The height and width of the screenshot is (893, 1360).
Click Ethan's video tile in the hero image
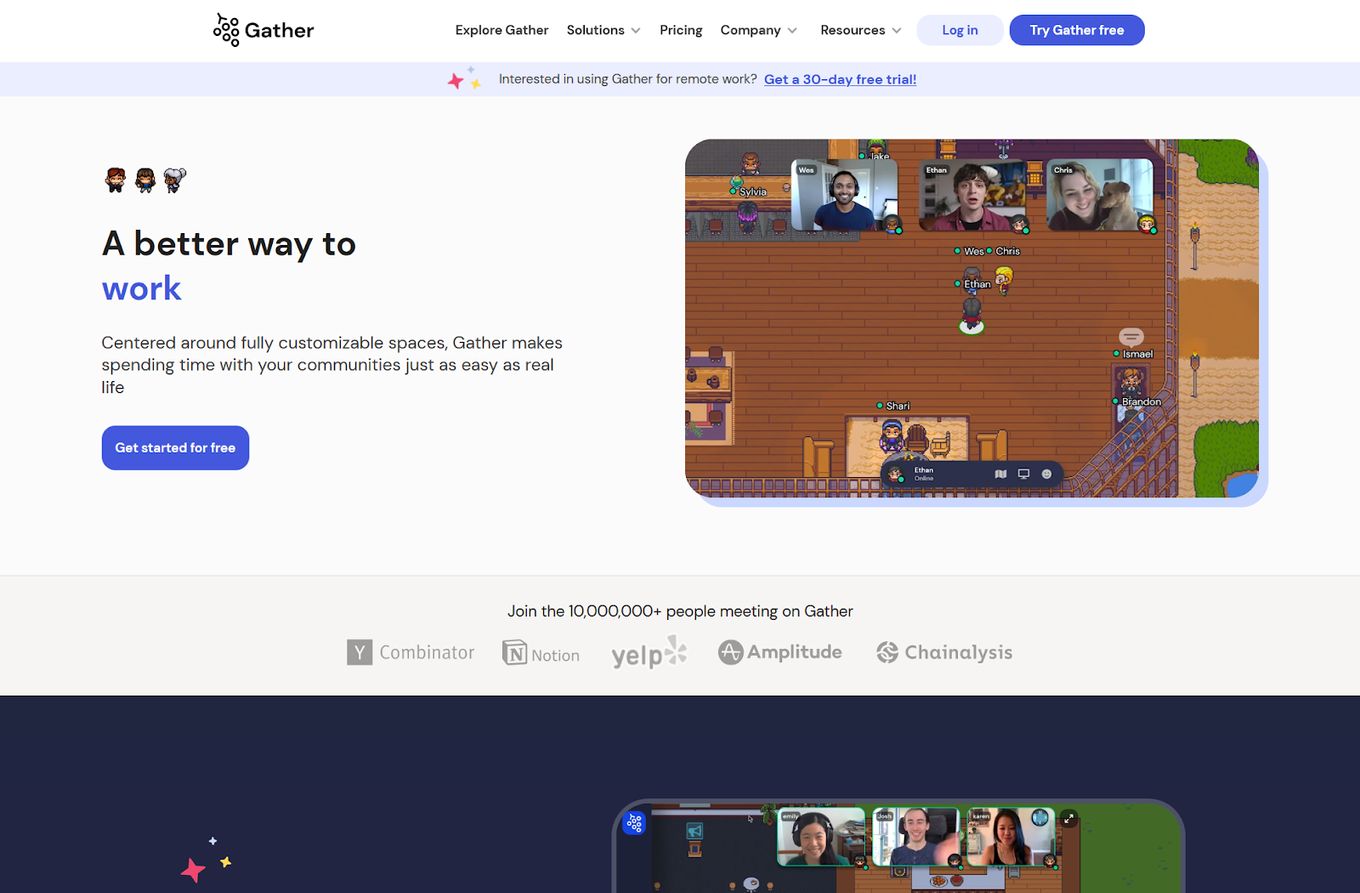[x=972, y=195]
